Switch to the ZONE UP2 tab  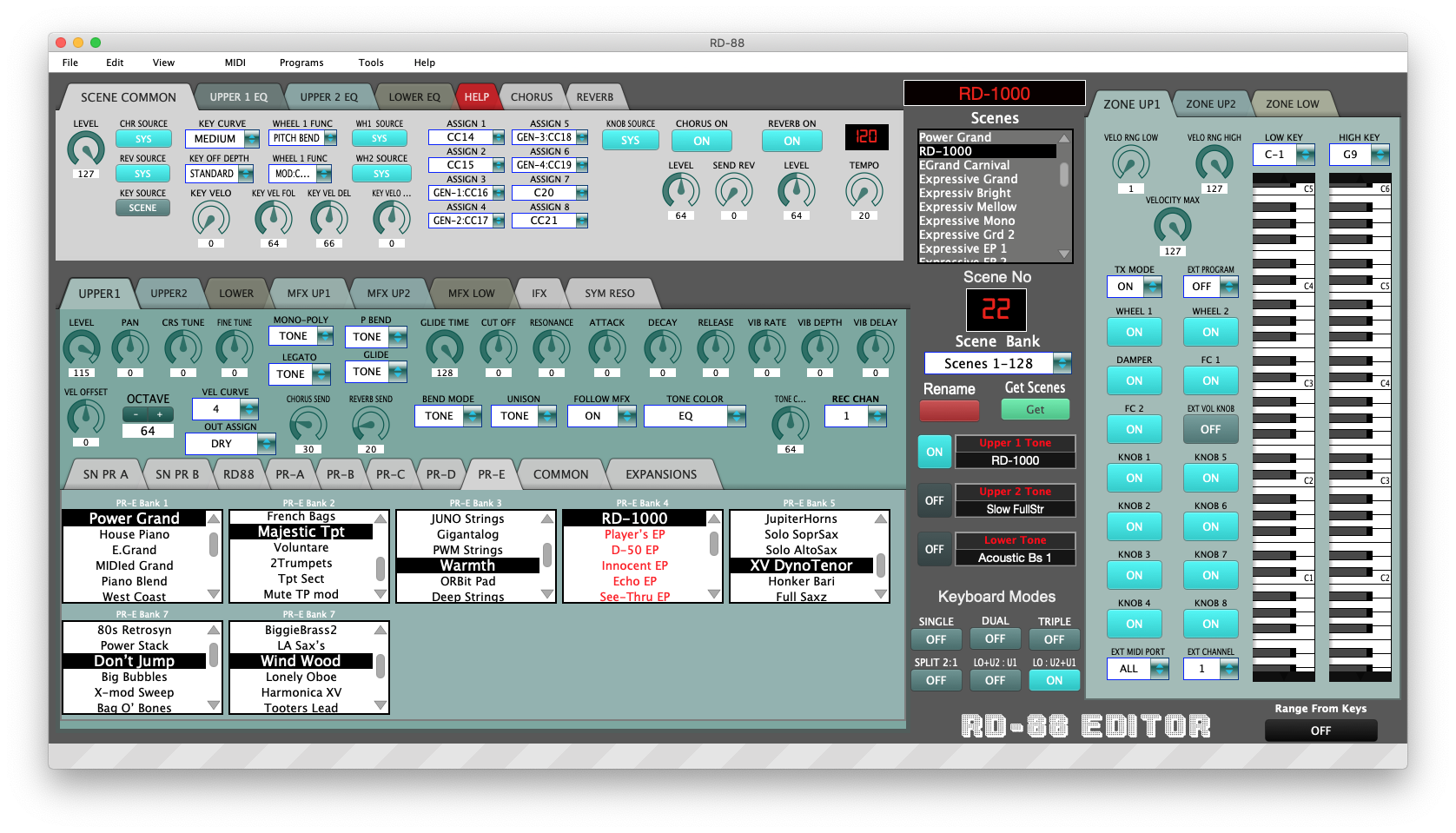tap(1210, 104)
